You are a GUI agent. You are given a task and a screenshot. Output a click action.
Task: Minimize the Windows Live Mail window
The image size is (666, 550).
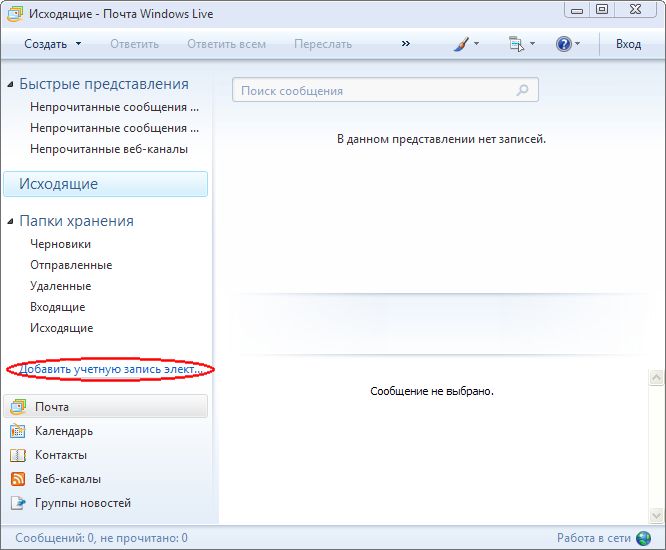tap(577, 10)
